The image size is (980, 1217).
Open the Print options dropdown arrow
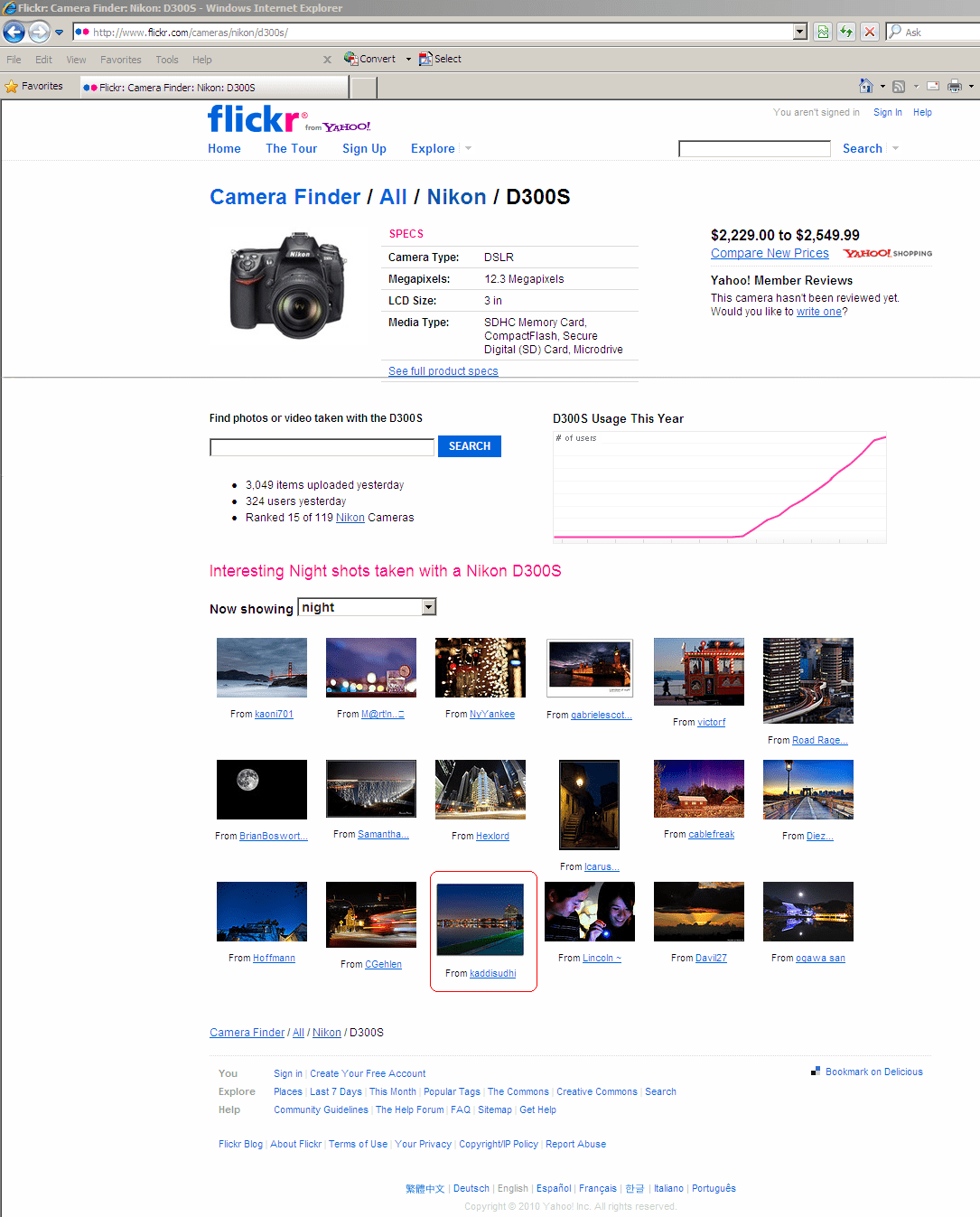[971, 87]
